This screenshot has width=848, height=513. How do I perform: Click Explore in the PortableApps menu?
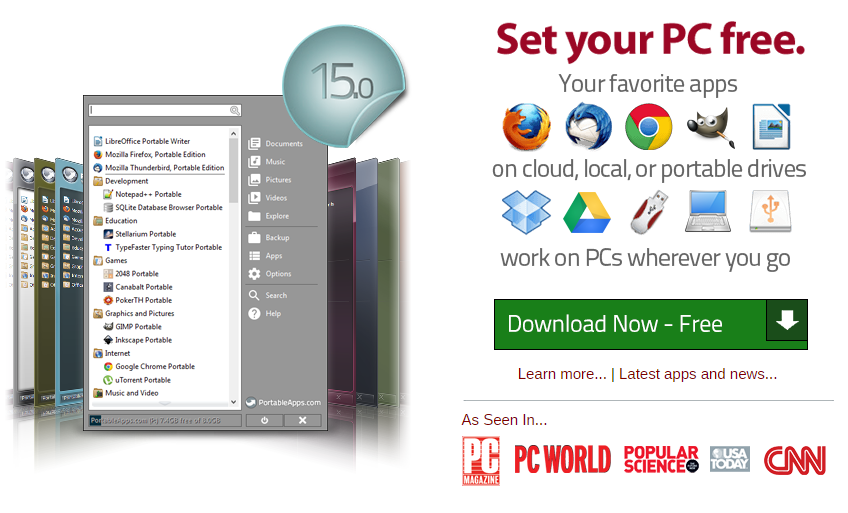pos(269,216)
